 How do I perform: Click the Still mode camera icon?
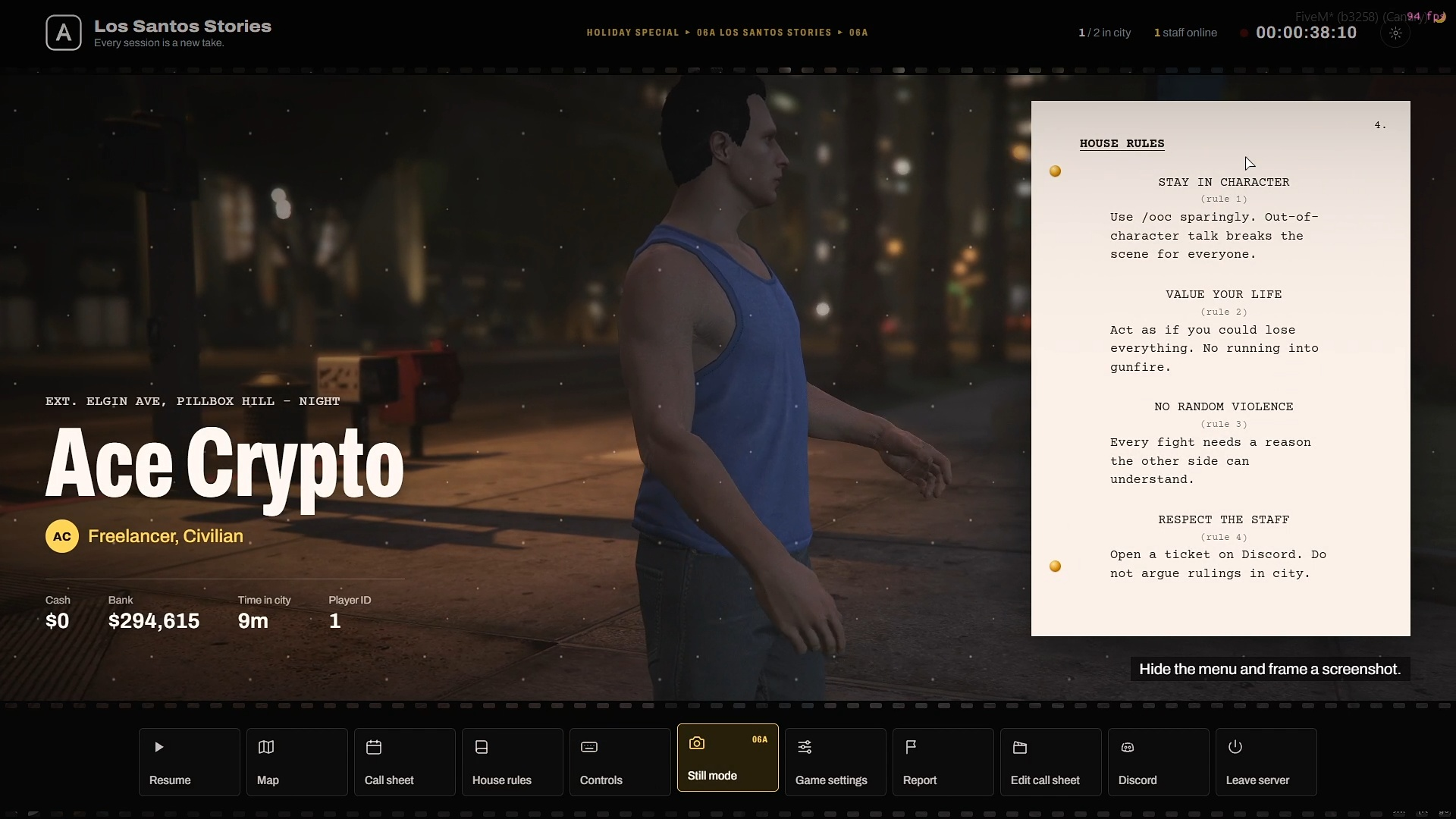(x=697, y=743)
